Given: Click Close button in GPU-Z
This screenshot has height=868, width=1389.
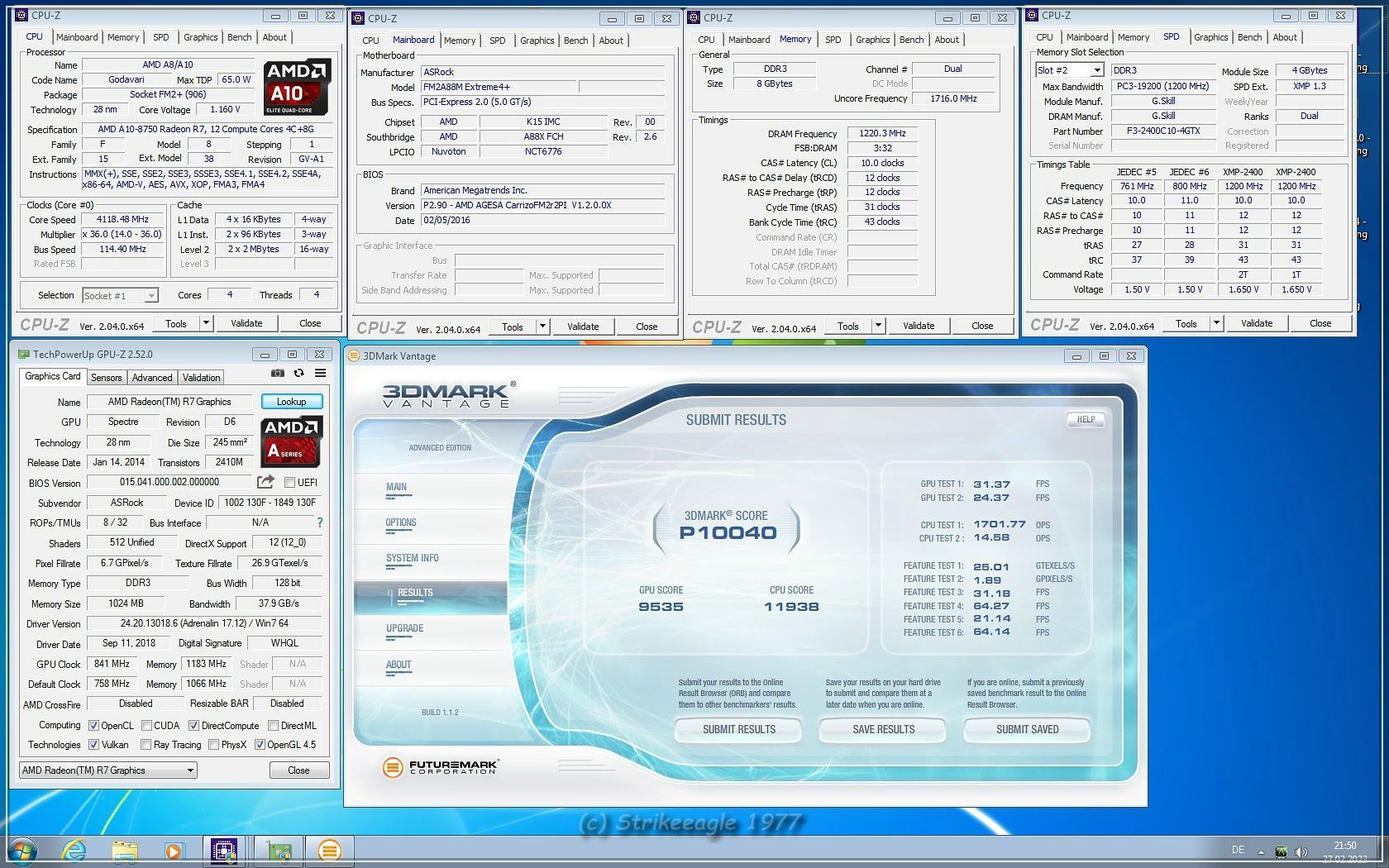Looking at the screenshot, I should 298,770.
